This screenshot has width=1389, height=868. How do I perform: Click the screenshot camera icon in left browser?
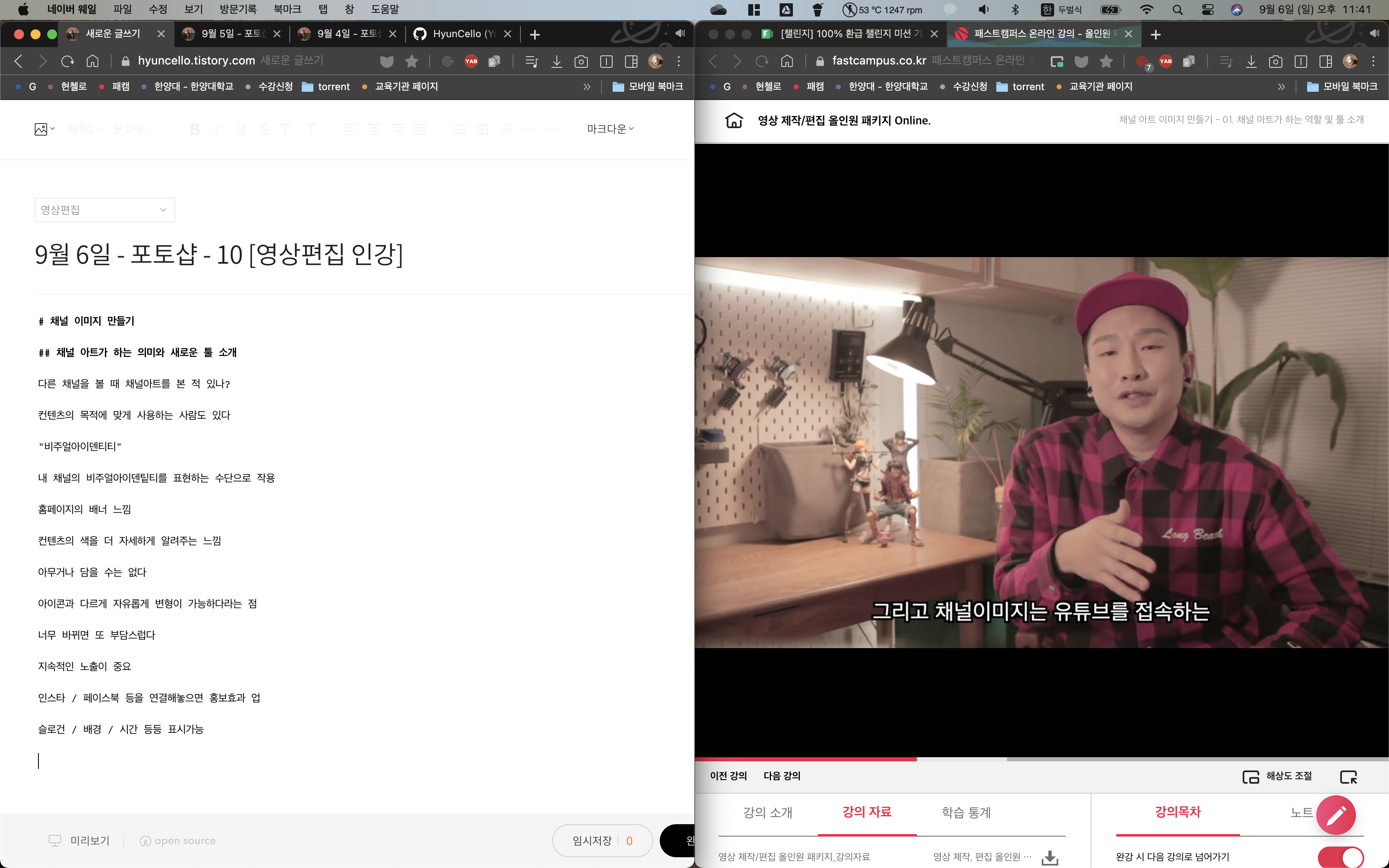click(x=581, y=62)
